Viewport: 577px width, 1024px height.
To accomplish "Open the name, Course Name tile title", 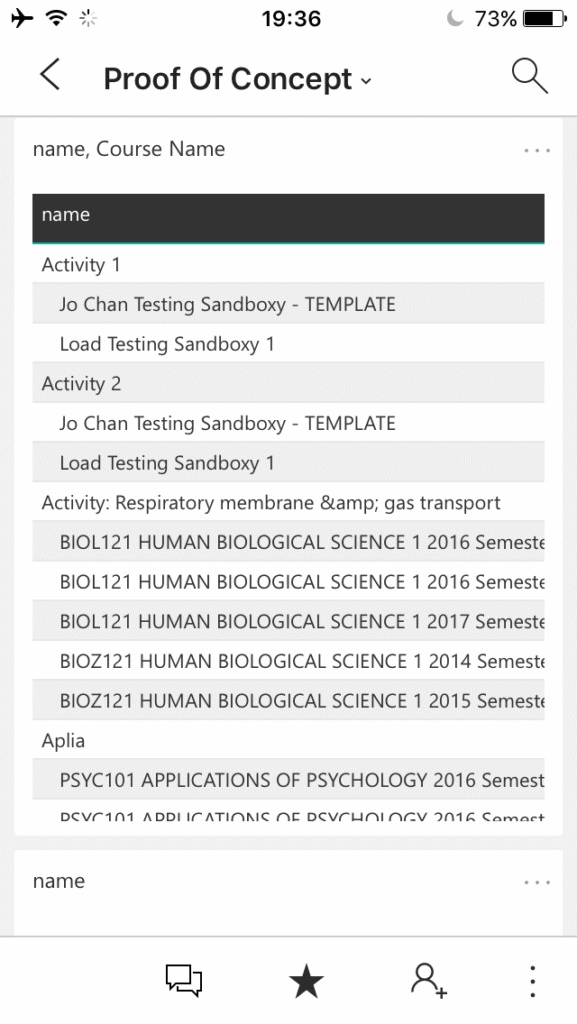I will click(x=129, y=149).
